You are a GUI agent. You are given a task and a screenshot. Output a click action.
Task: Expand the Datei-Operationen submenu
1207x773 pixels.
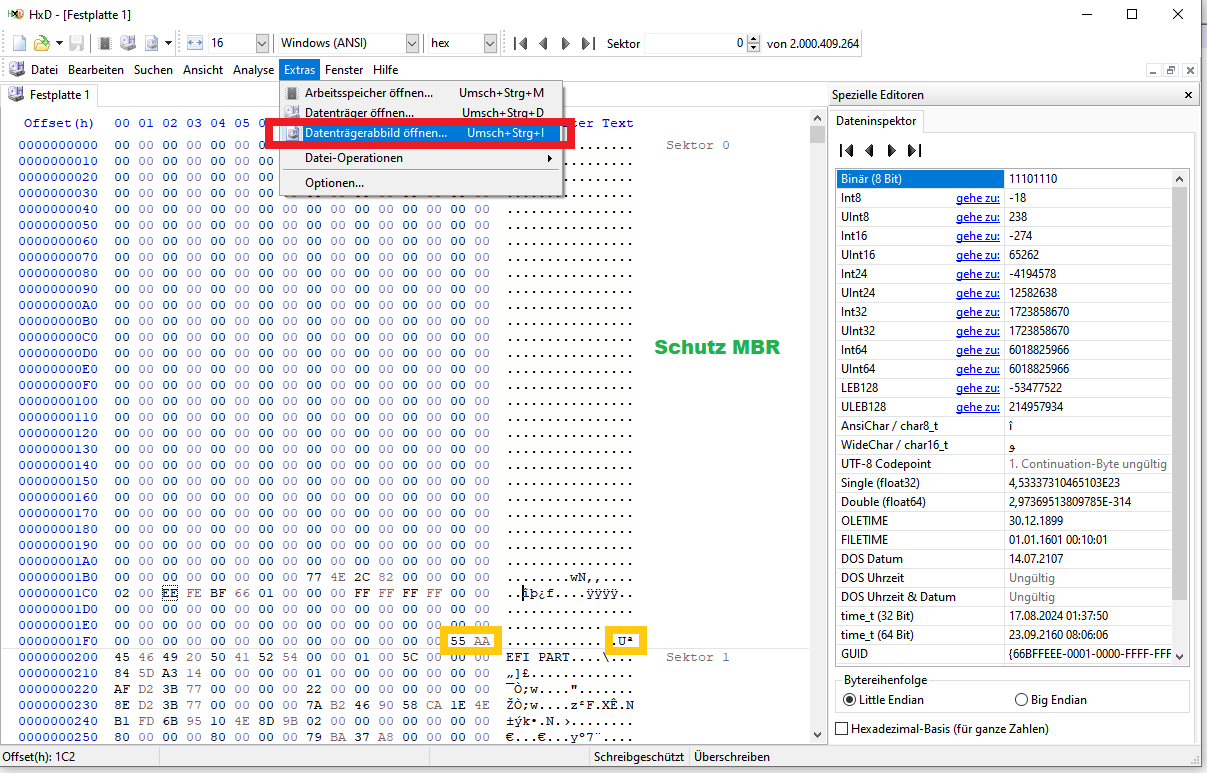click(x=421, y=158)
